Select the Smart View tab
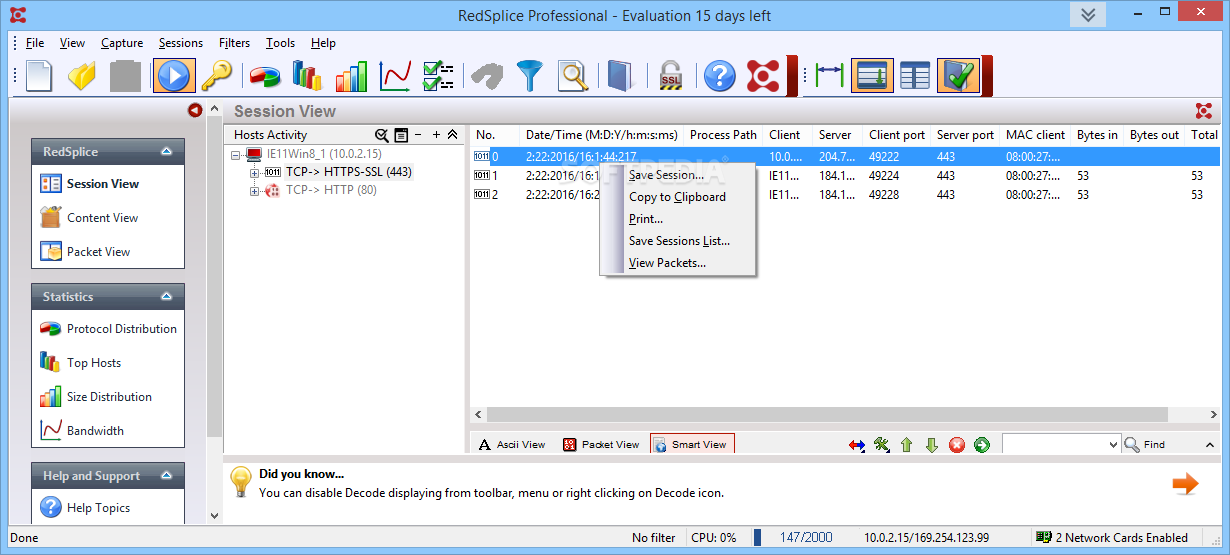 pos(692,444)
